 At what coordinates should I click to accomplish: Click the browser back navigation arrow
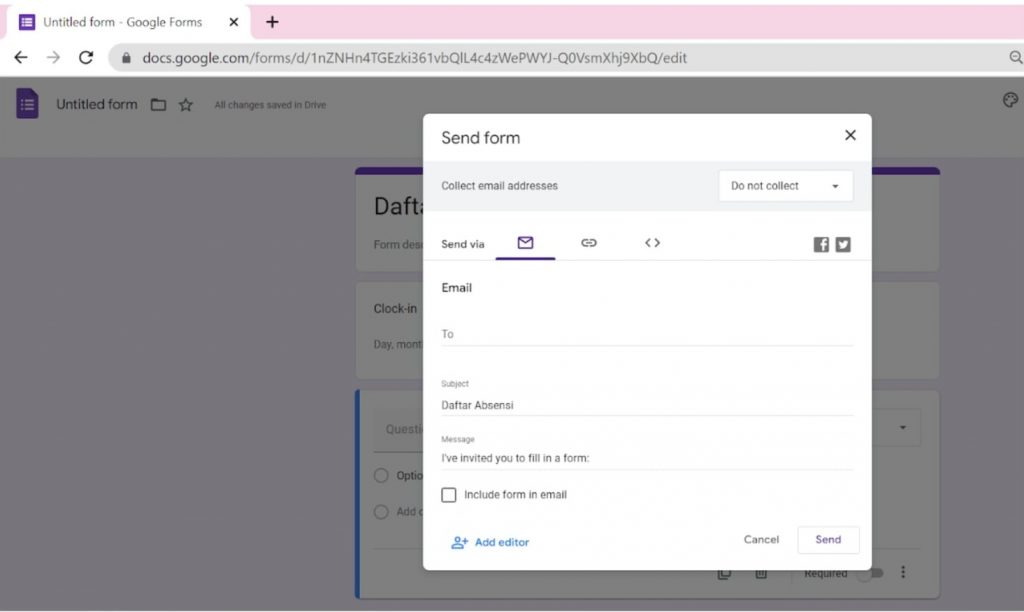pyautogui.click(x=20, y=58)
